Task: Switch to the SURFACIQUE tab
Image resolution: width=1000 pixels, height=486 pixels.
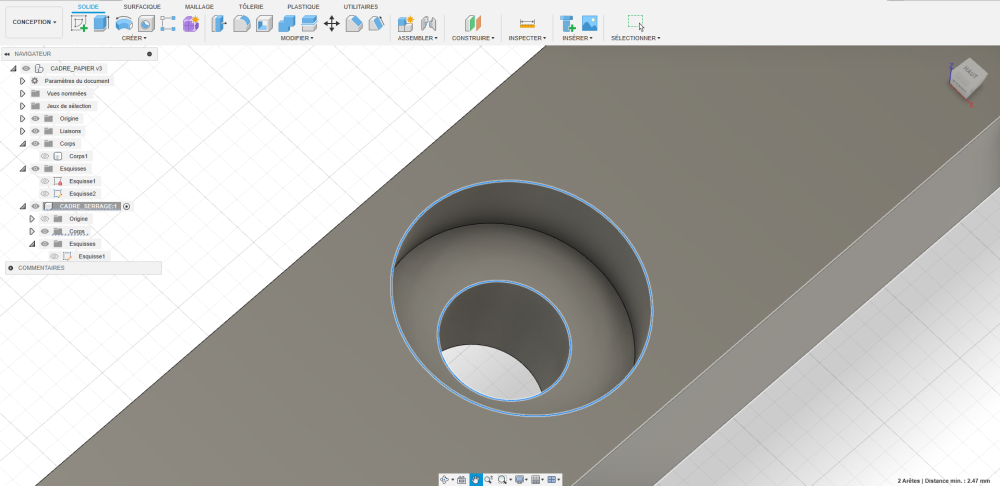Action: pyautogui.click(x=142, y=6)
